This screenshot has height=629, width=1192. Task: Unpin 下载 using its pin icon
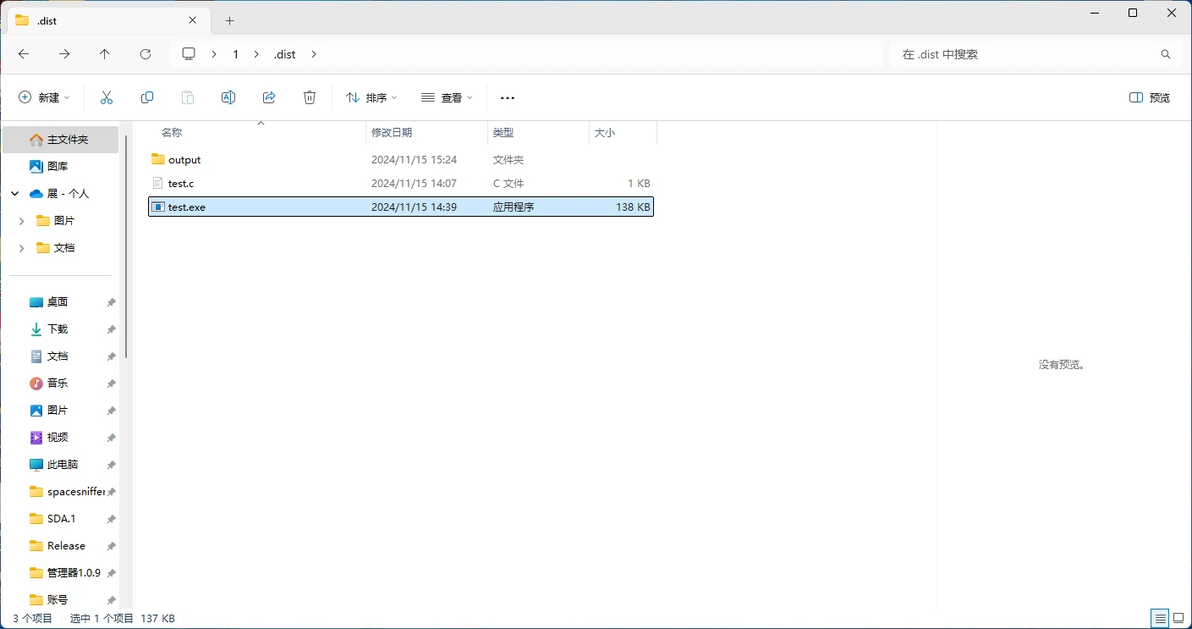coord(111,329)
